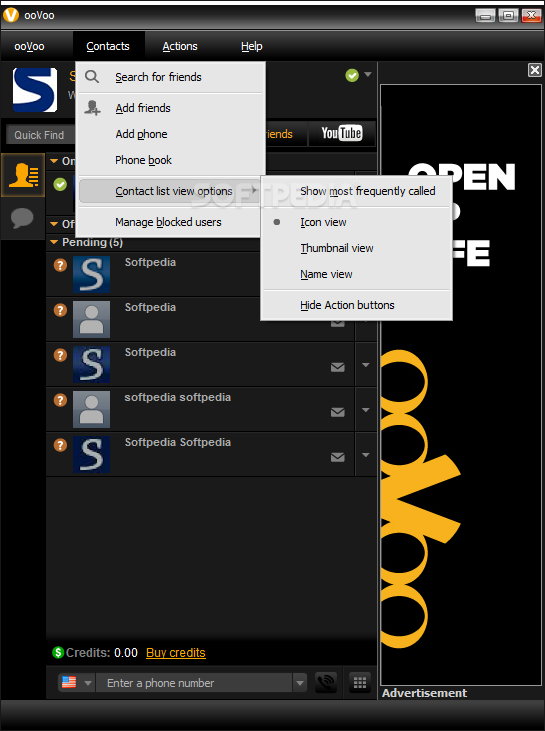
Task: Close the Contacts menu via its title
Action: pyautogui.click(x=108, y=46)
